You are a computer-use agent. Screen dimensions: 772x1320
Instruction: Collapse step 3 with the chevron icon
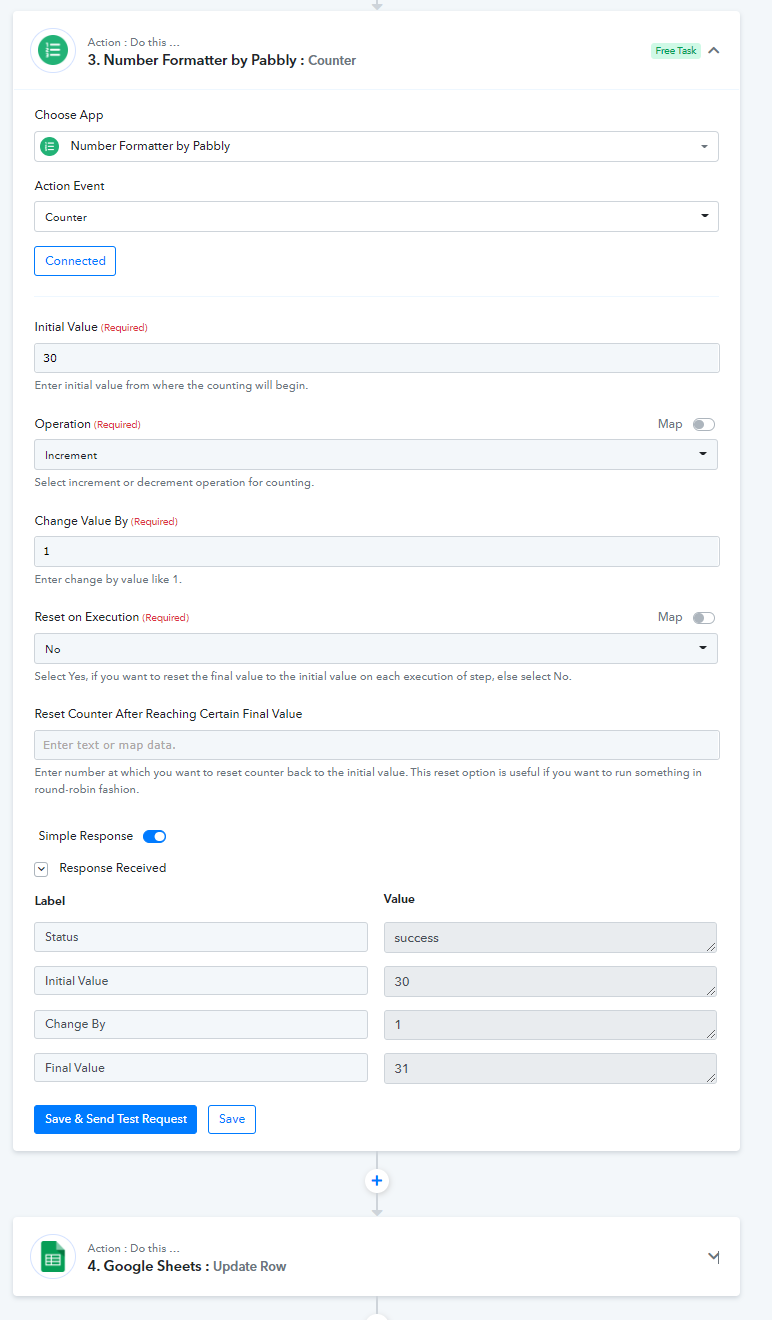pos(714,50)
